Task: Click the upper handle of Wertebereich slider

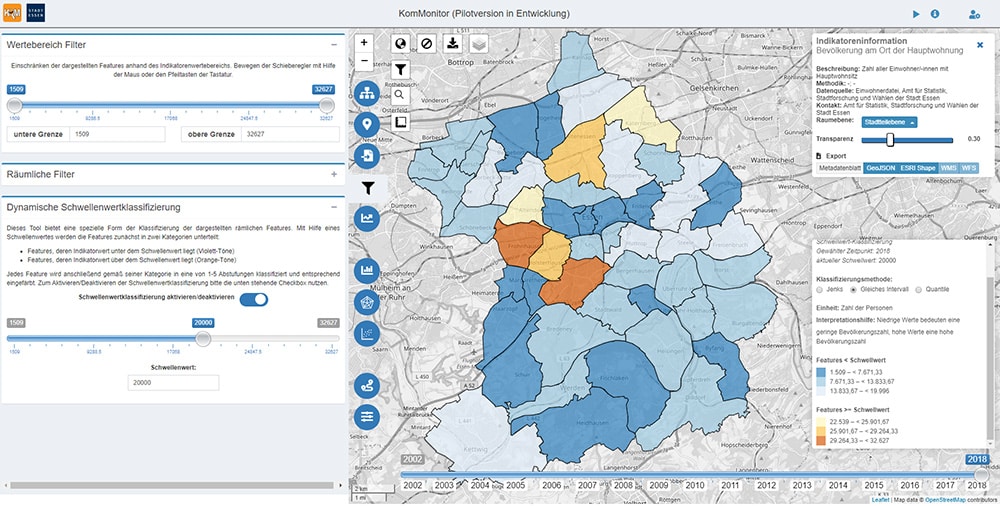Action: click(327, 105)
